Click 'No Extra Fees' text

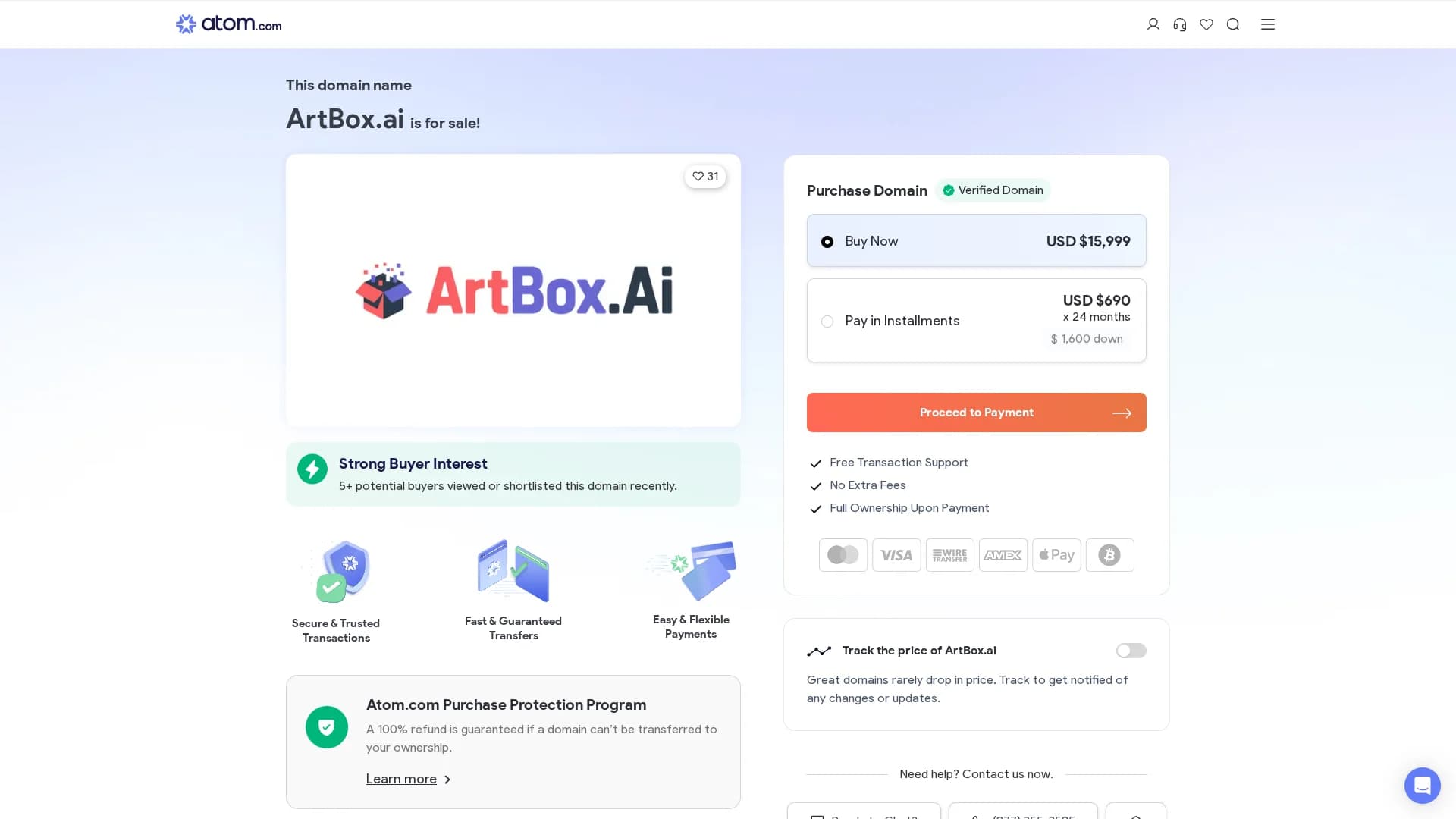click(868, 485)
